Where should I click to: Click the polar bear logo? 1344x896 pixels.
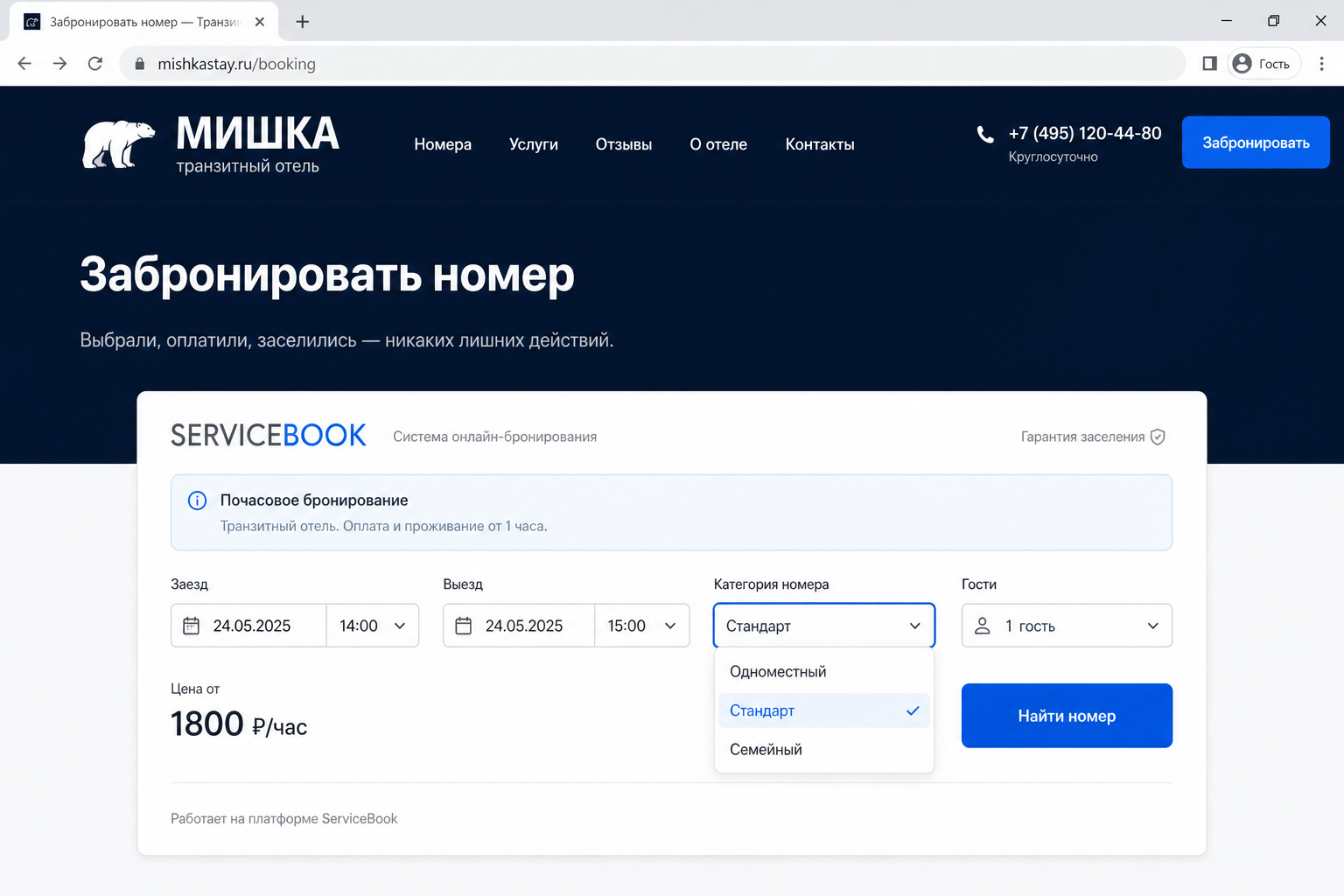tap(119, 143)
